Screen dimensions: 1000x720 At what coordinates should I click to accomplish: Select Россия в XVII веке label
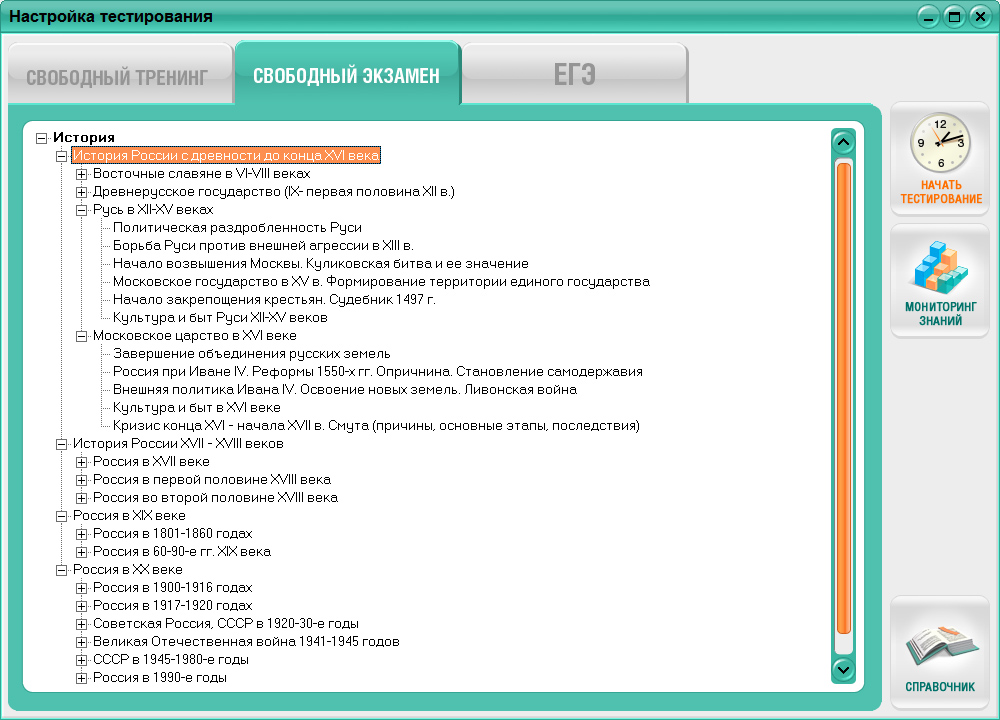pyautogui.click(x=151, y=462)
